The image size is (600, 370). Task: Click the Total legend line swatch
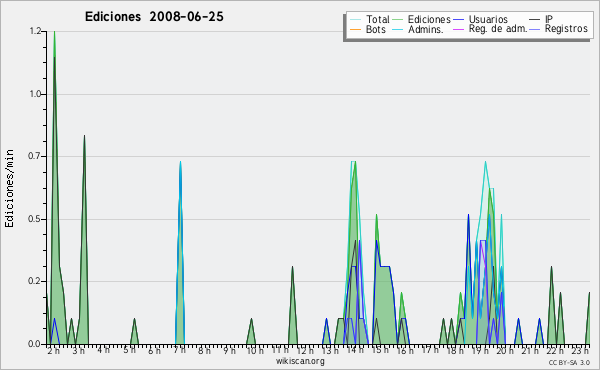(355, 20)
